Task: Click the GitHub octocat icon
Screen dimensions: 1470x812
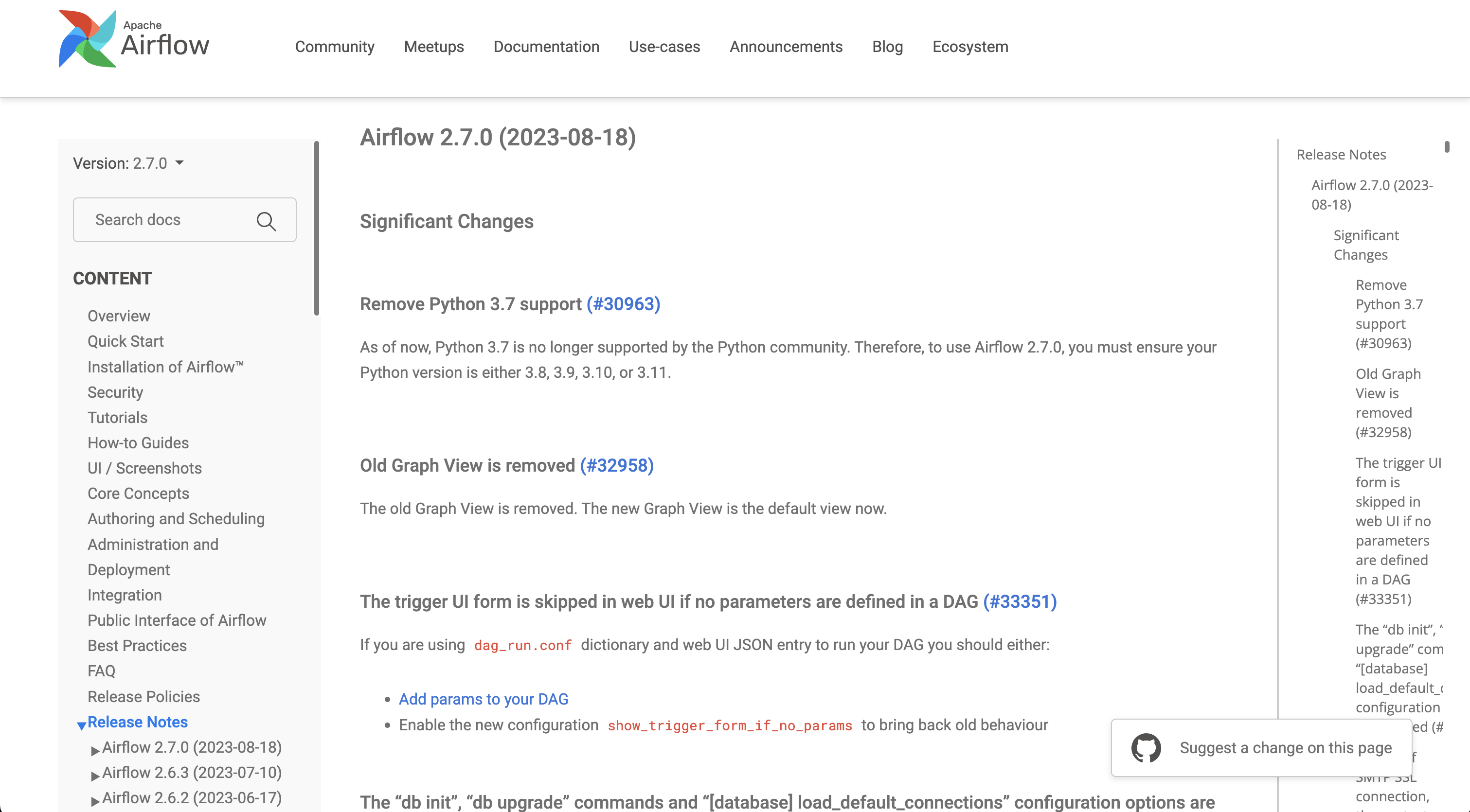Action: 1147,747
